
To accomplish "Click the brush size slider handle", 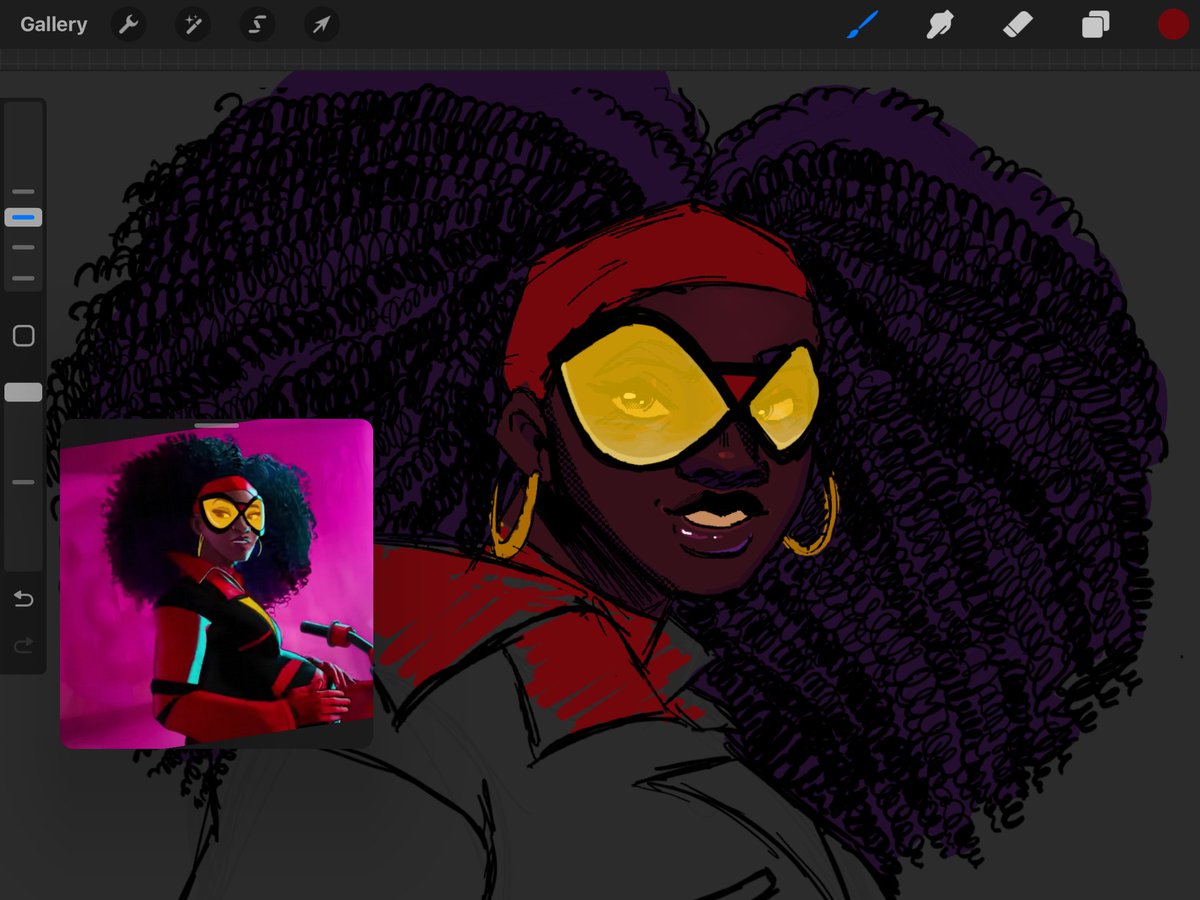I will pos(23,217).
